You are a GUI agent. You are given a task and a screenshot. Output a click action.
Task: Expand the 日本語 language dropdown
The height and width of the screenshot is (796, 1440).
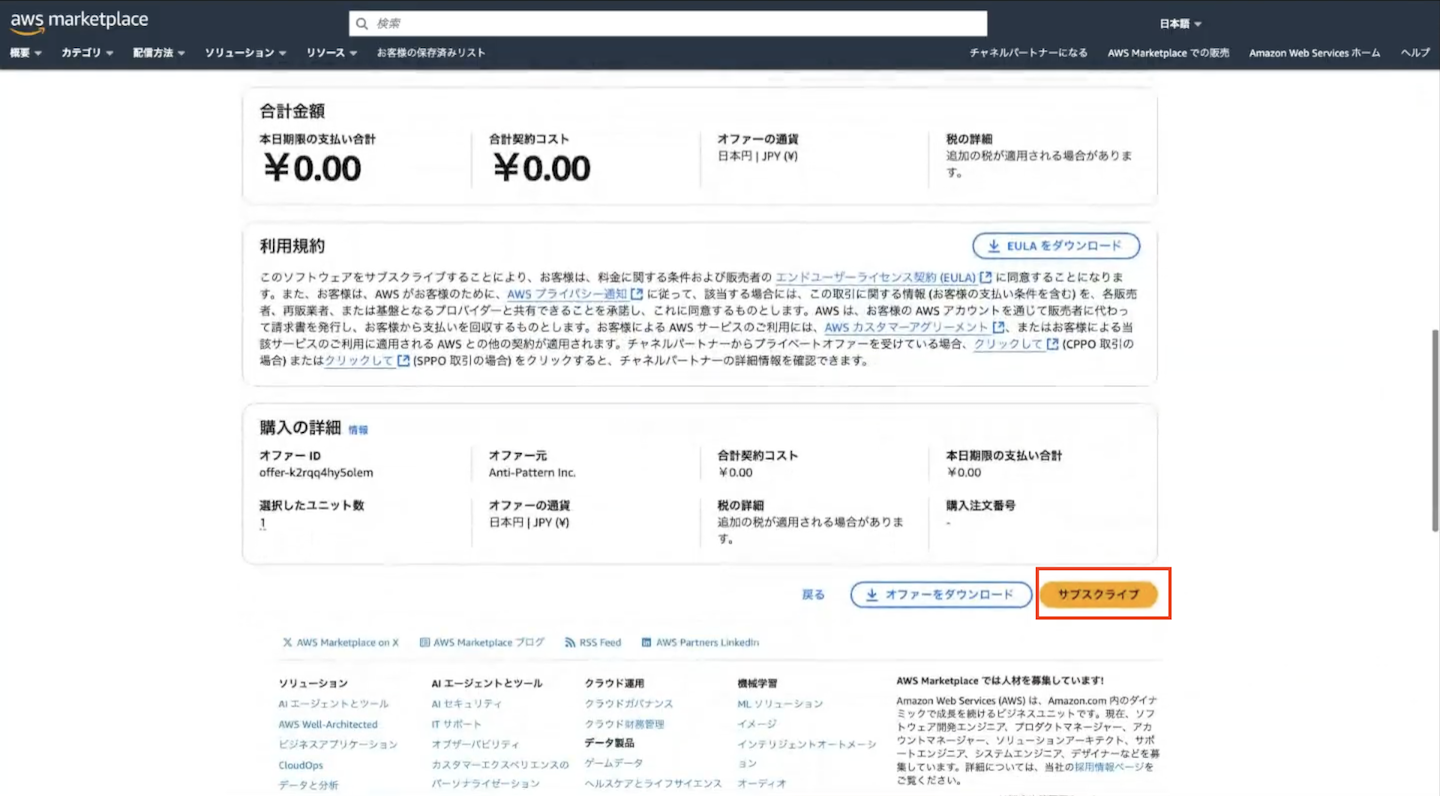point(1180,24)
